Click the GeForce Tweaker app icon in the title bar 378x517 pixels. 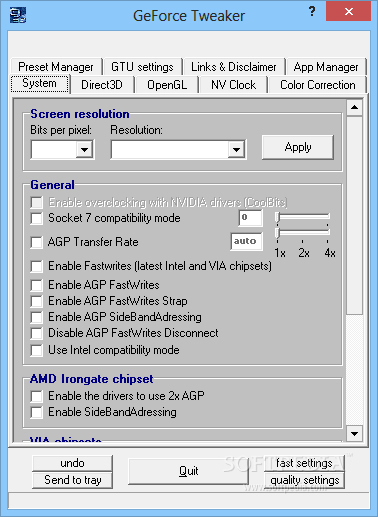point(18,15)
